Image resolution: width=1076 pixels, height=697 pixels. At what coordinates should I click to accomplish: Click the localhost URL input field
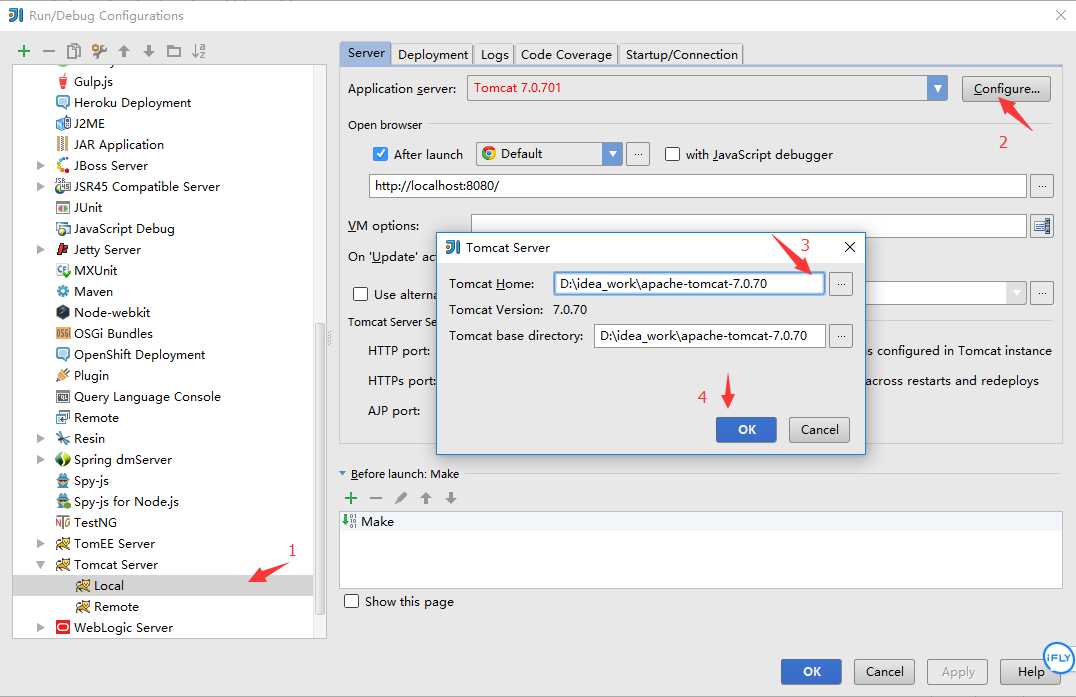[x=697, y=186]
